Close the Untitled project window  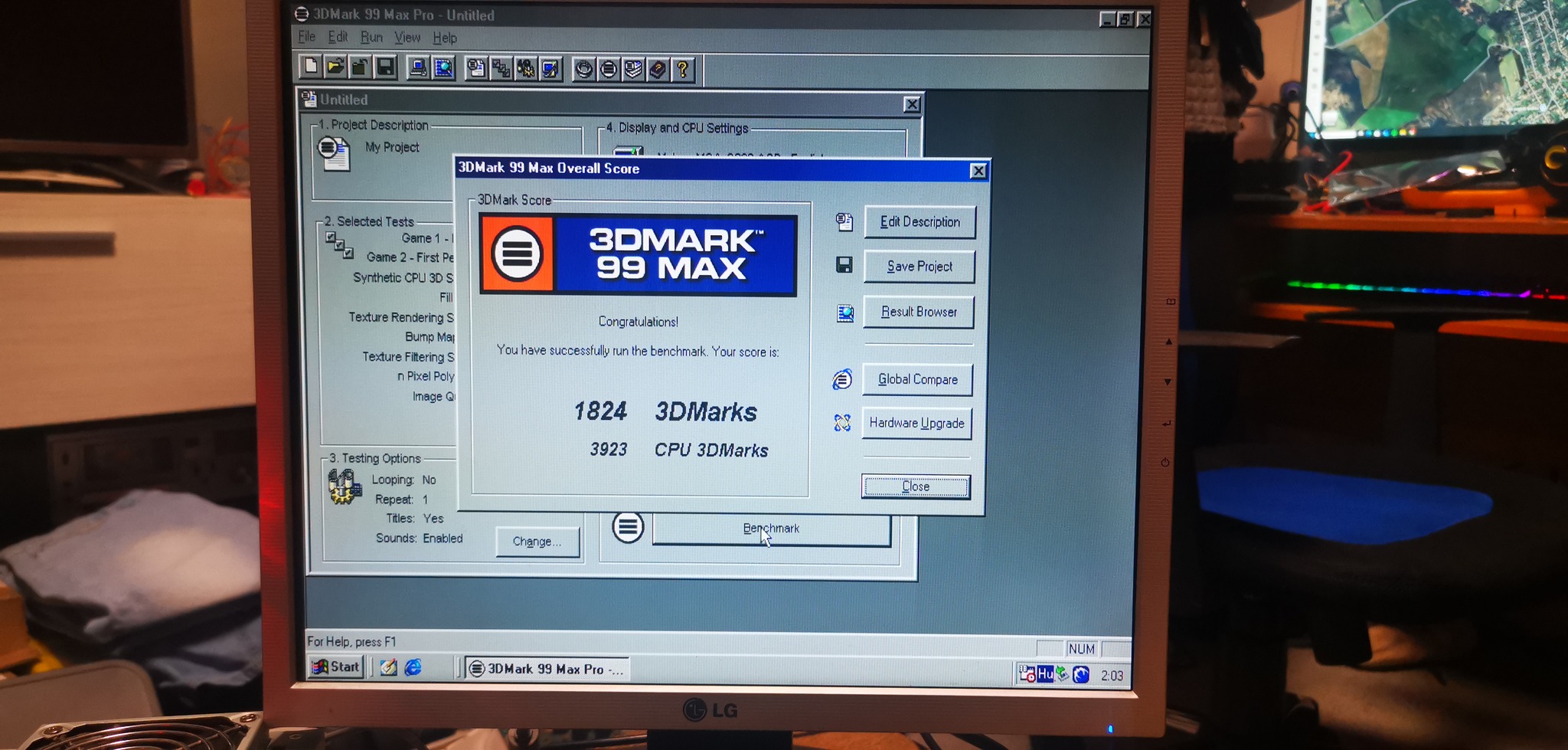(911, 104)
